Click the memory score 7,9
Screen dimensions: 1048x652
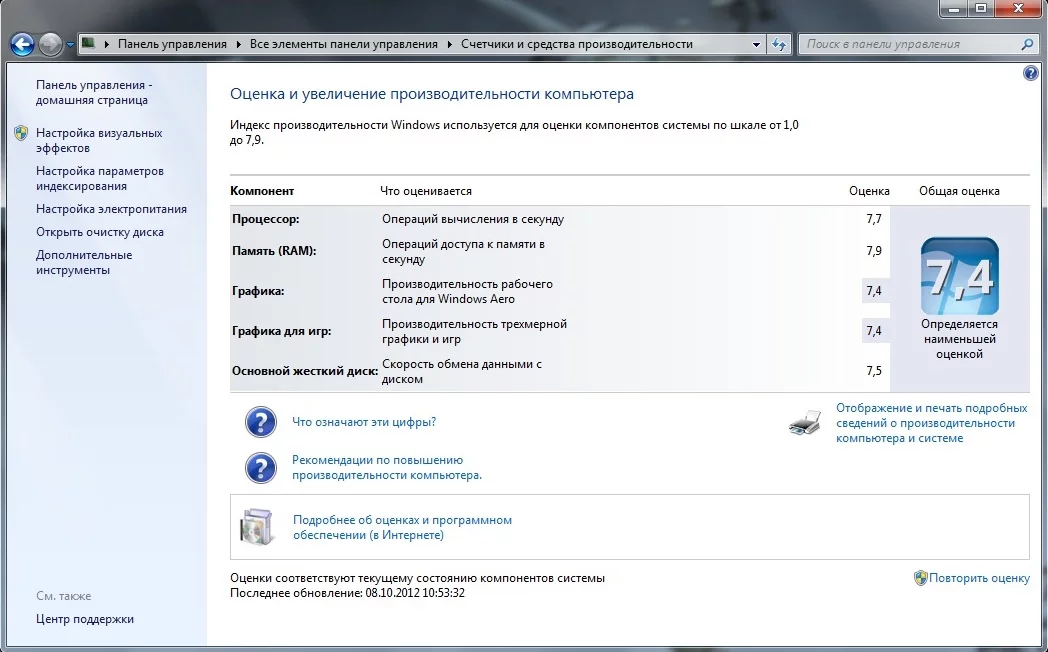tap(874, 251)
